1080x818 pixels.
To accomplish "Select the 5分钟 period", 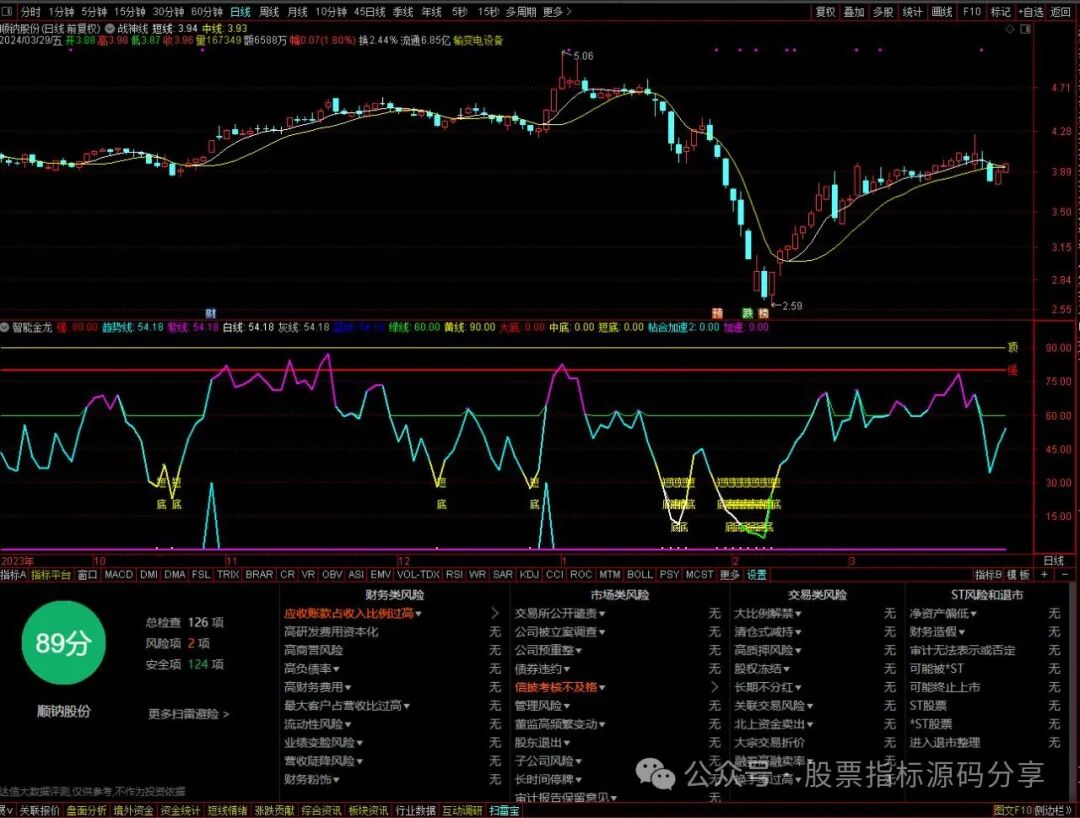I will [94, 12].
